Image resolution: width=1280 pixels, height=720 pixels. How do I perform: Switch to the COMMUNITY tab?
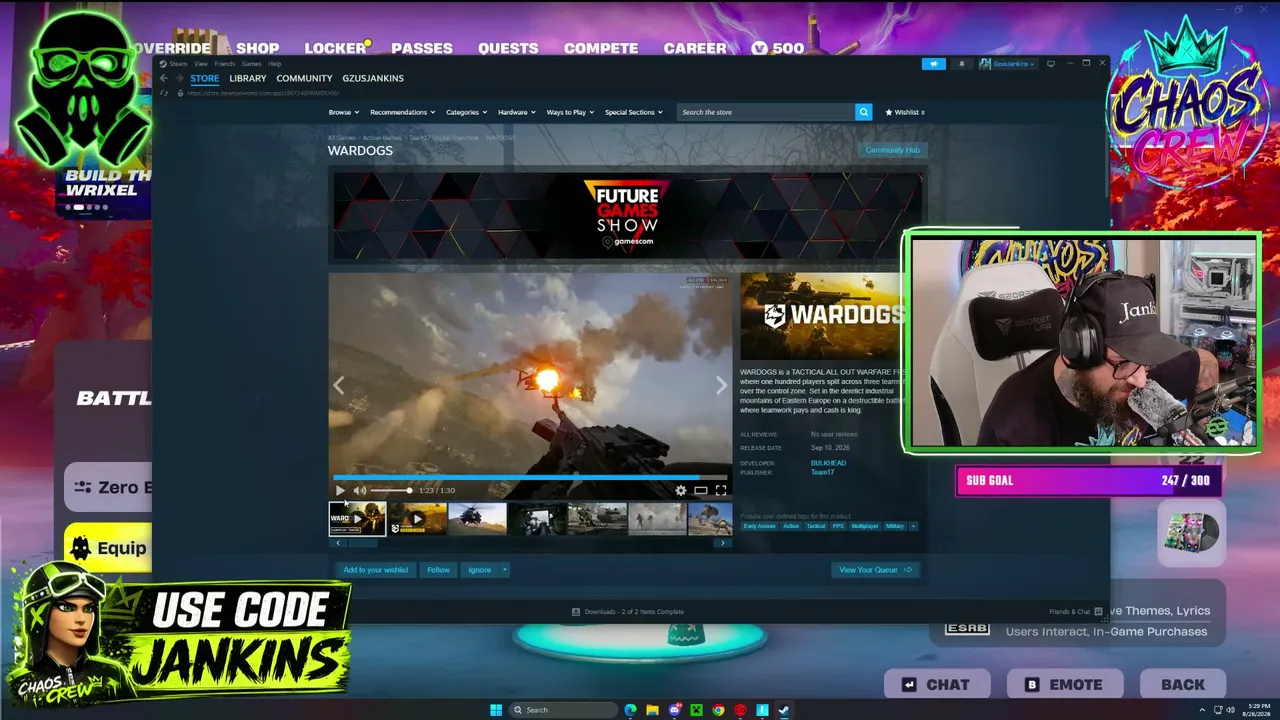304,78
